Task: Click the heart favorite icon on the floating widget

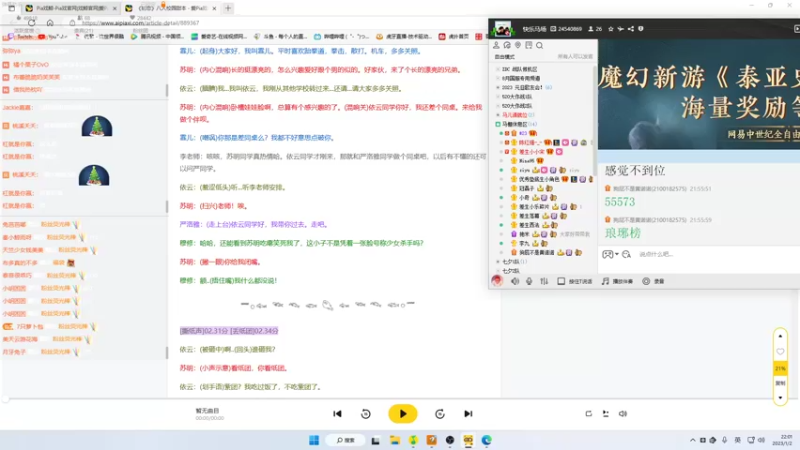Action: [780, 352]
